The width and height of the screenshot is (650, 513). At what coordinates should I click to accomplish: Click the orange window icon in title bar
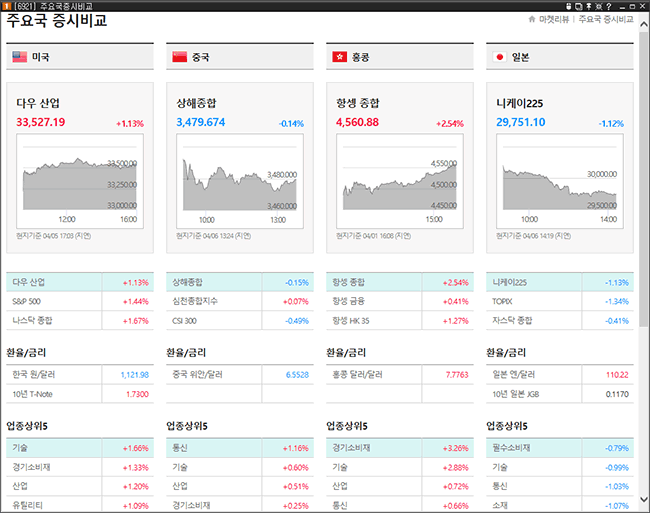click(6, 6)
